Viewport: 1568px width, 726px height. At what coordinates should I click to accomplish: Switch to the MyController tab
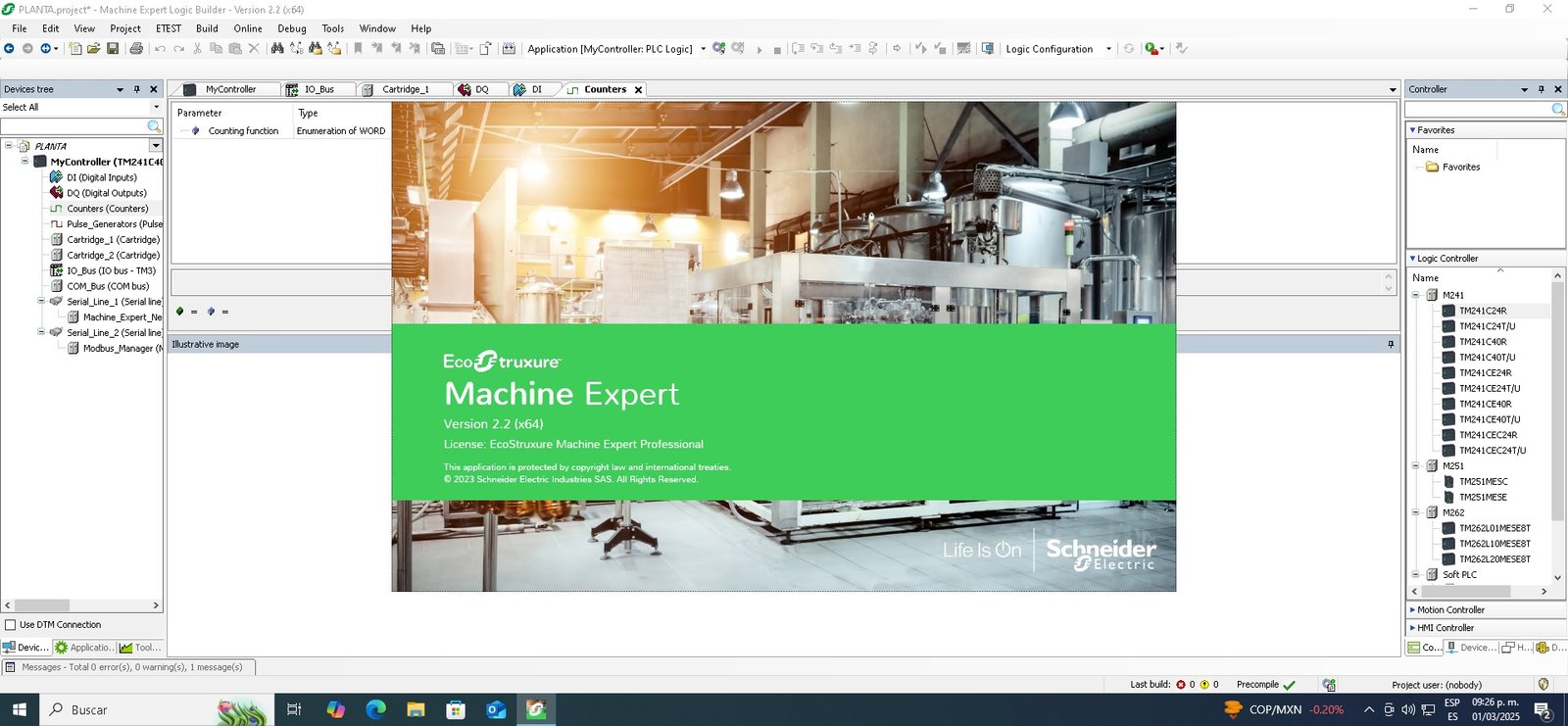[x=230, y=89]
